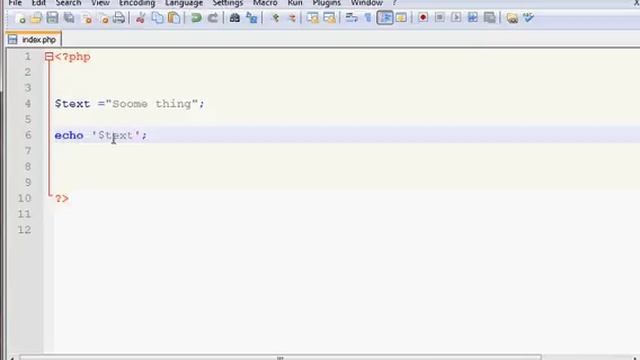Click the '$text' string on line 6

pyautogui.click(x=116, y=135)
